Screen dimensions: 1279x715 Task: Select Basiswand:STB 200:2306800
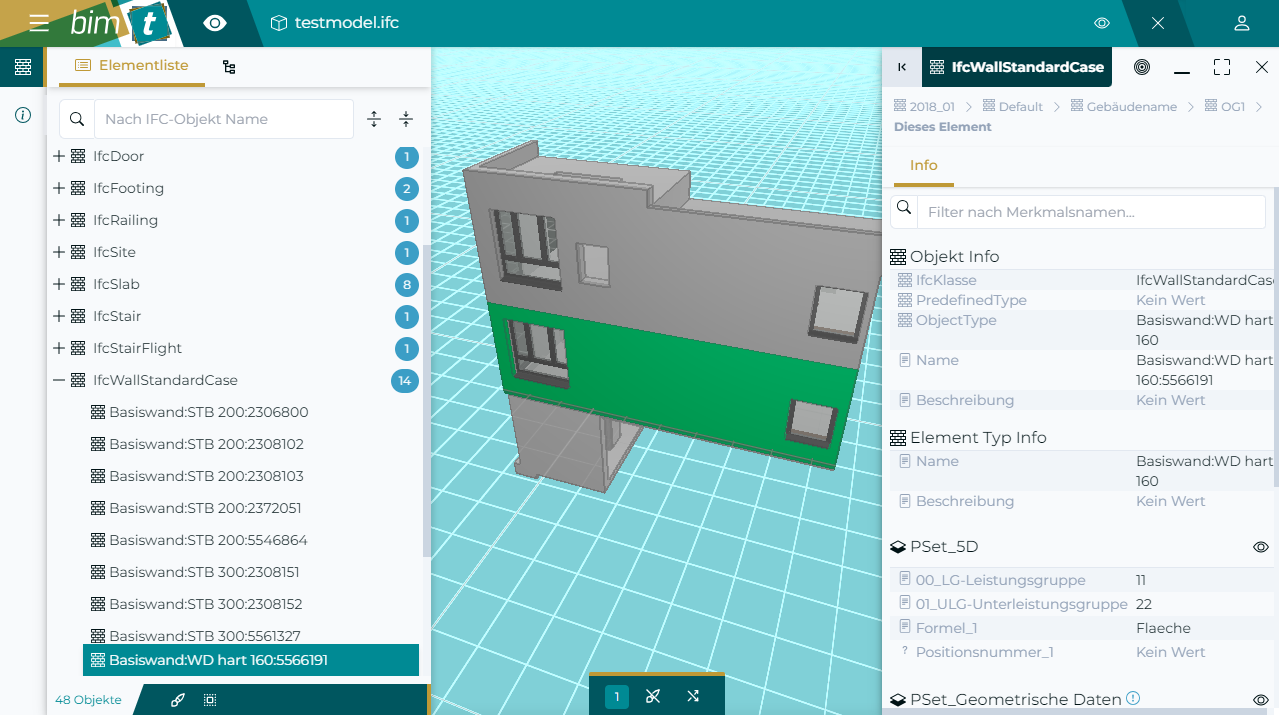click(208, 412)
